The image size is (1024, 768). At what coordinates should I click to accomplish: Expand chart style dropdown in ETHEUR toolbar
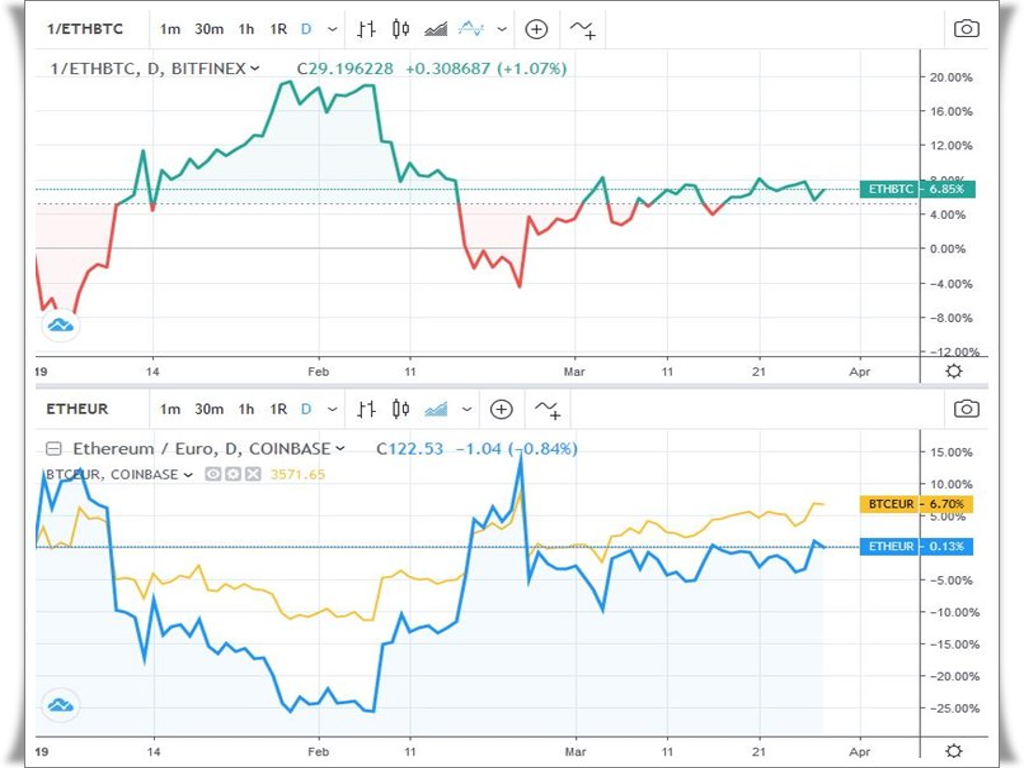coord(466,409)
